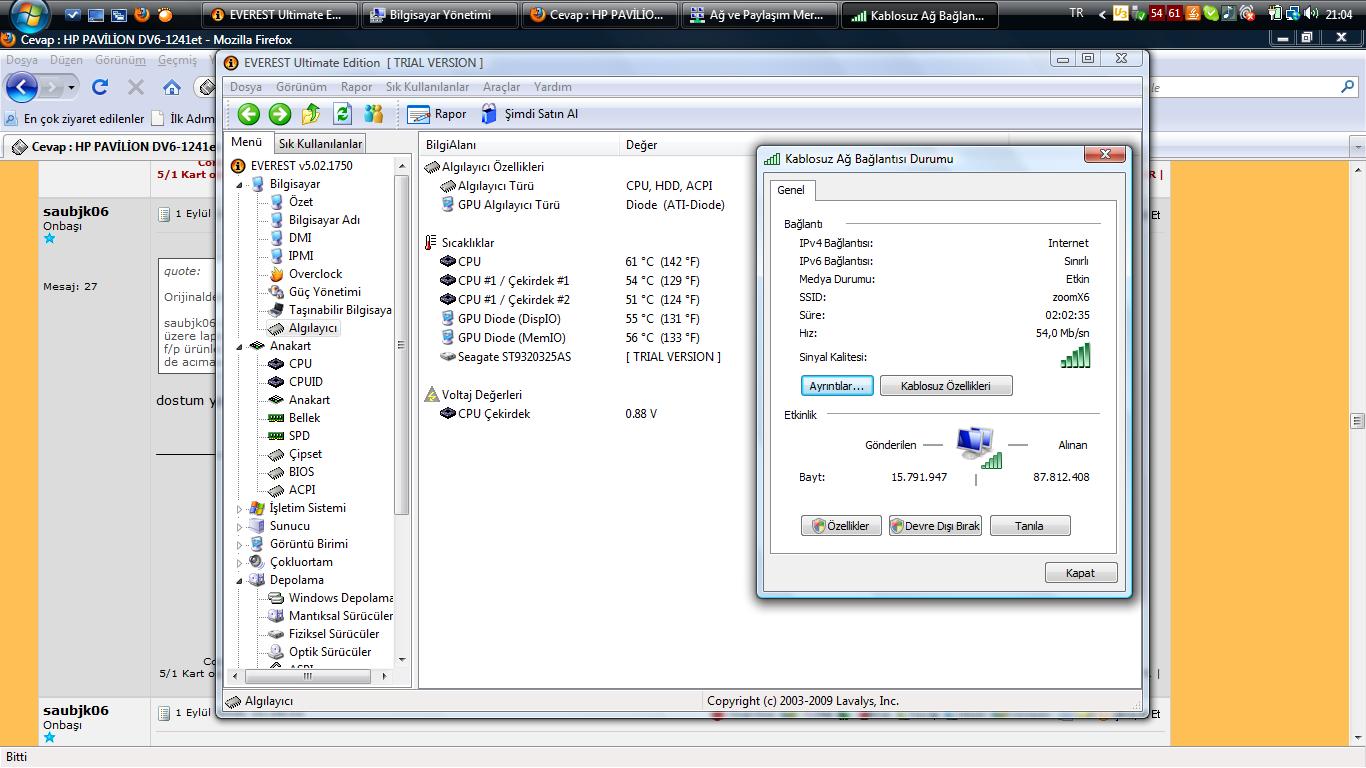Select Bellek tree item
This screenshot has height=768, width=1366.
tap(304, 418)
